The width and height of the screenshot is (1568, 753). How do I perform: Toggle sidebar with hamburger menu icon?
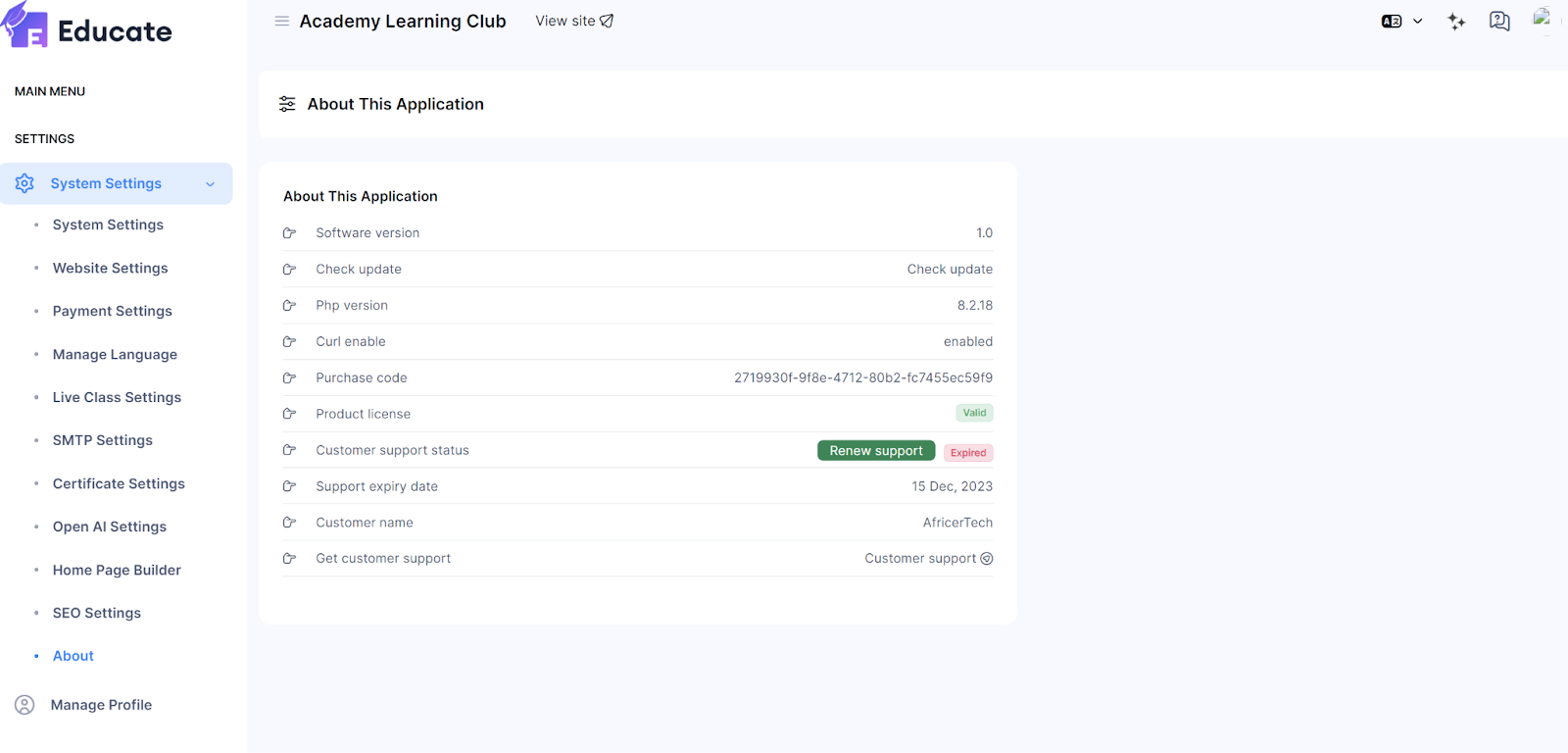point(281,21)
